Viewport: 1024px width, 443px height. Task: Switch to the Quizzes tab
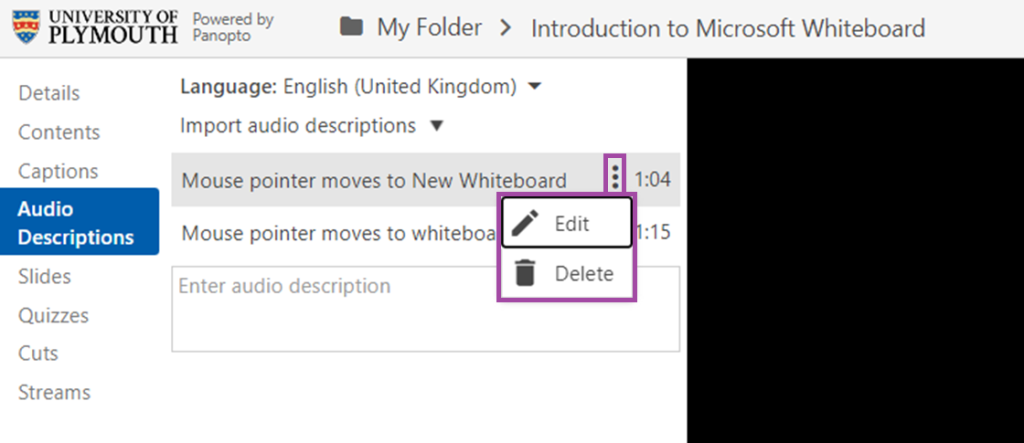(53, 316)
